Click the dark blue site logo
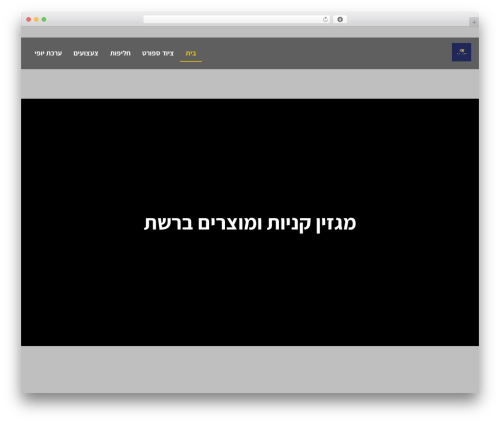Image resolution: width=500 pixels, height=423 pixels. tap(461, 52)
